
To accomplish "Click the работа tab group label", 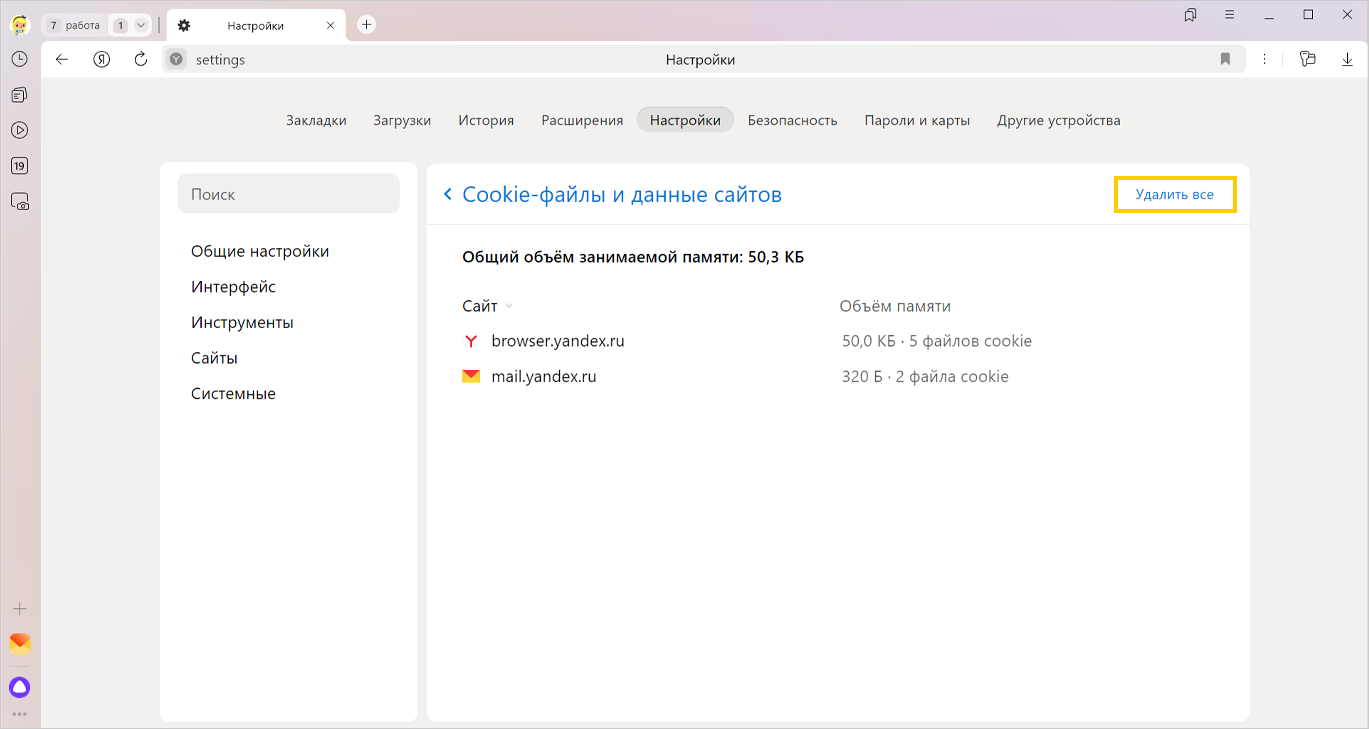I will [83, 26].
